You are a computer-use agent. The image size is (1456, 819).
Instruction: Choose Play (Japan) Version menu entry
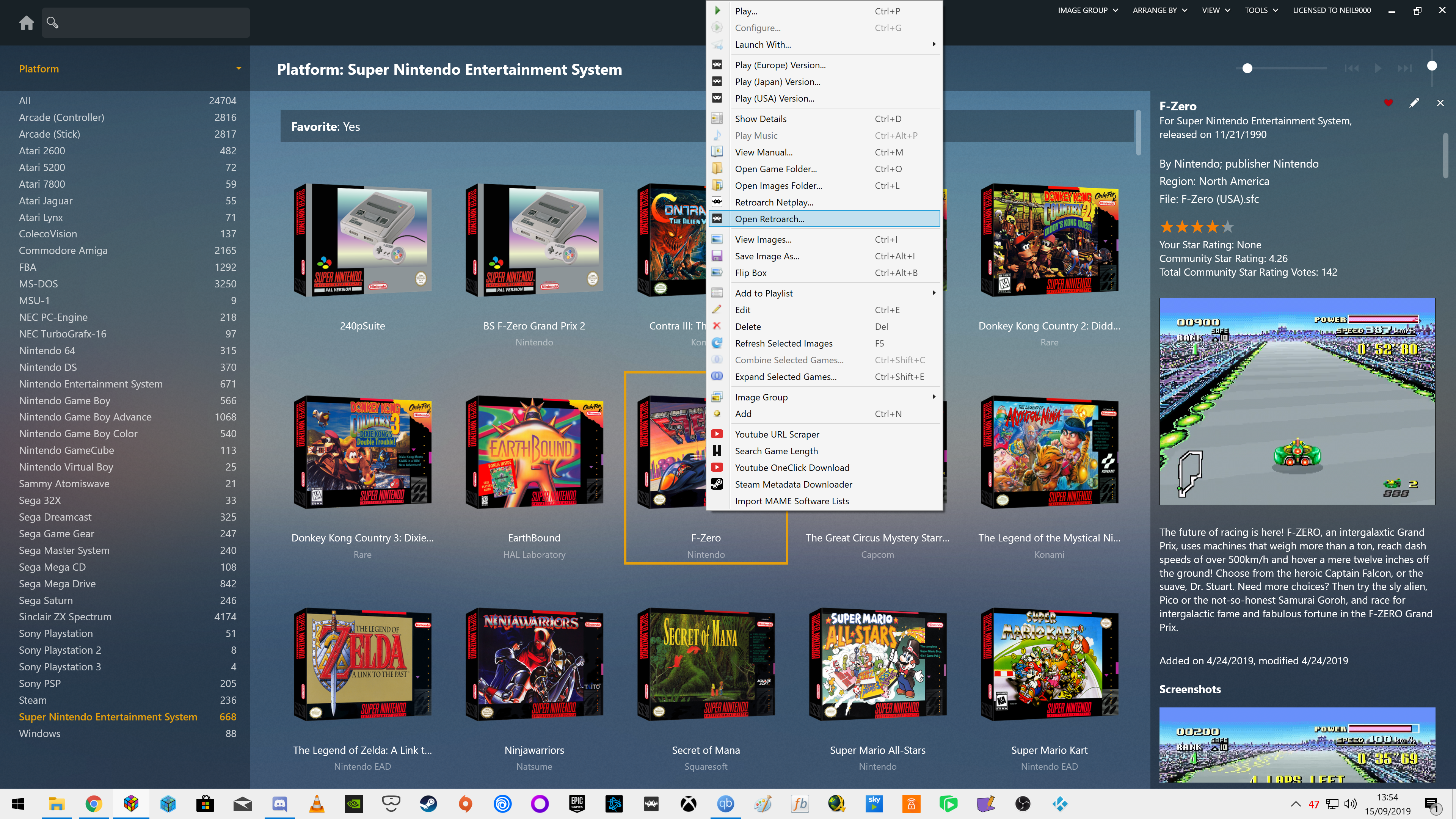(x=824, y=82)
